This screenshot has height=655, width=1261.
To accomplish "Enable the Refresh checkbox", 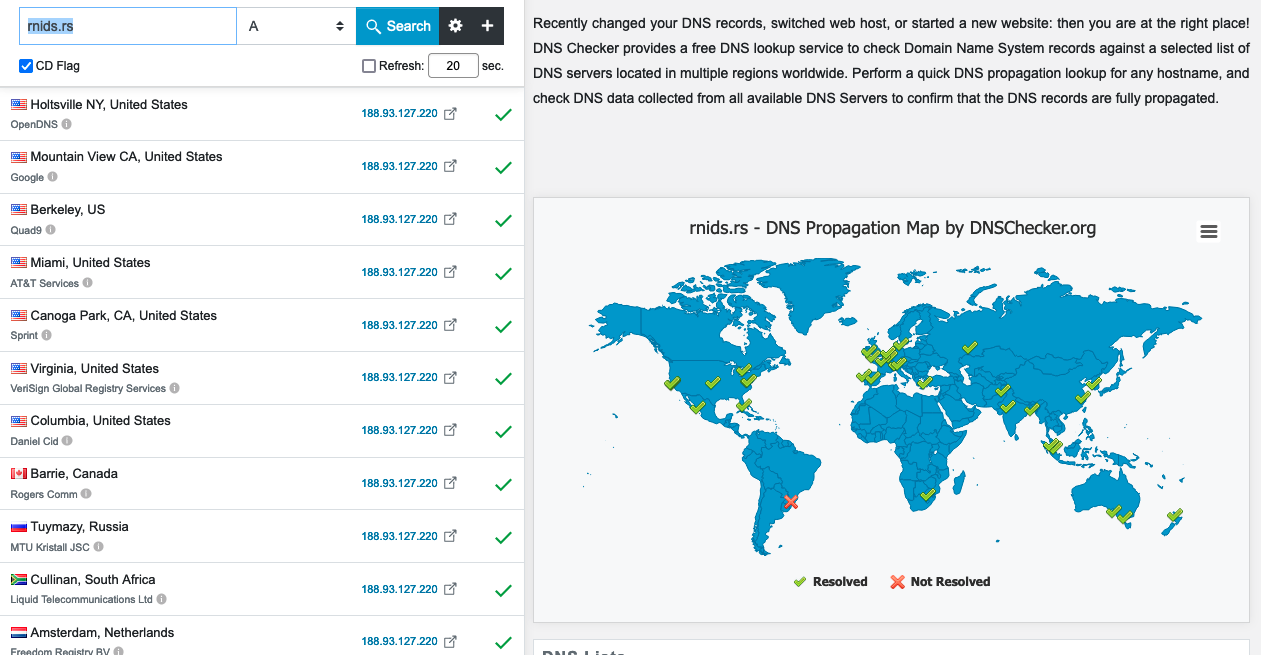I will coord(369,66).
